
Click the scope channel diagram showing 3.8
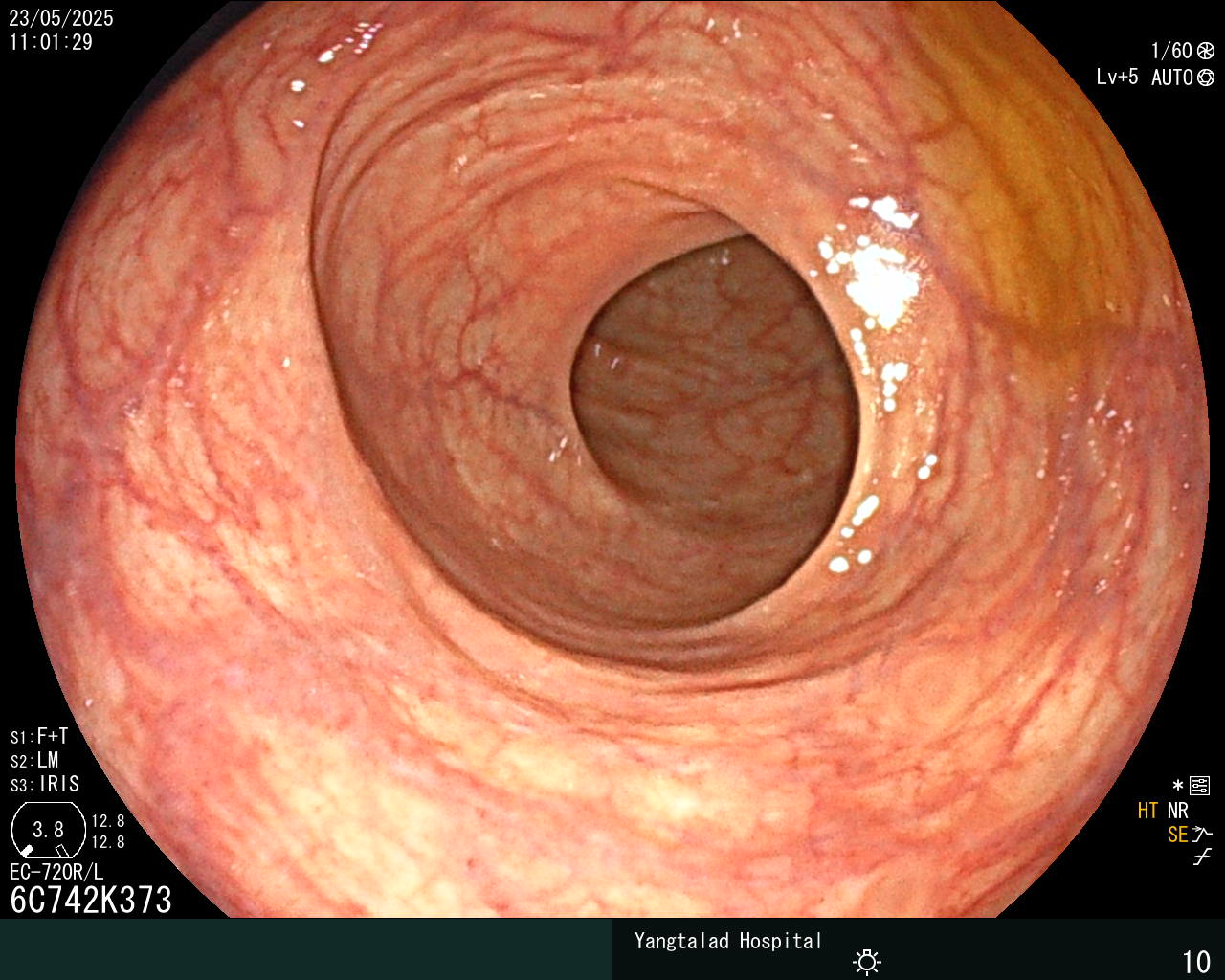49,830
